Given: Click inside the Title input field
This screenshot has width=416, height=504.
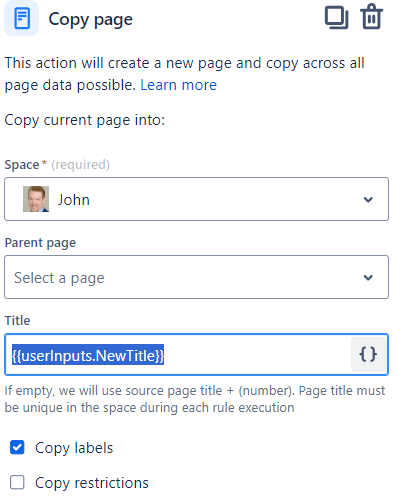Looking at the screenshot, I should coord(196,354).
